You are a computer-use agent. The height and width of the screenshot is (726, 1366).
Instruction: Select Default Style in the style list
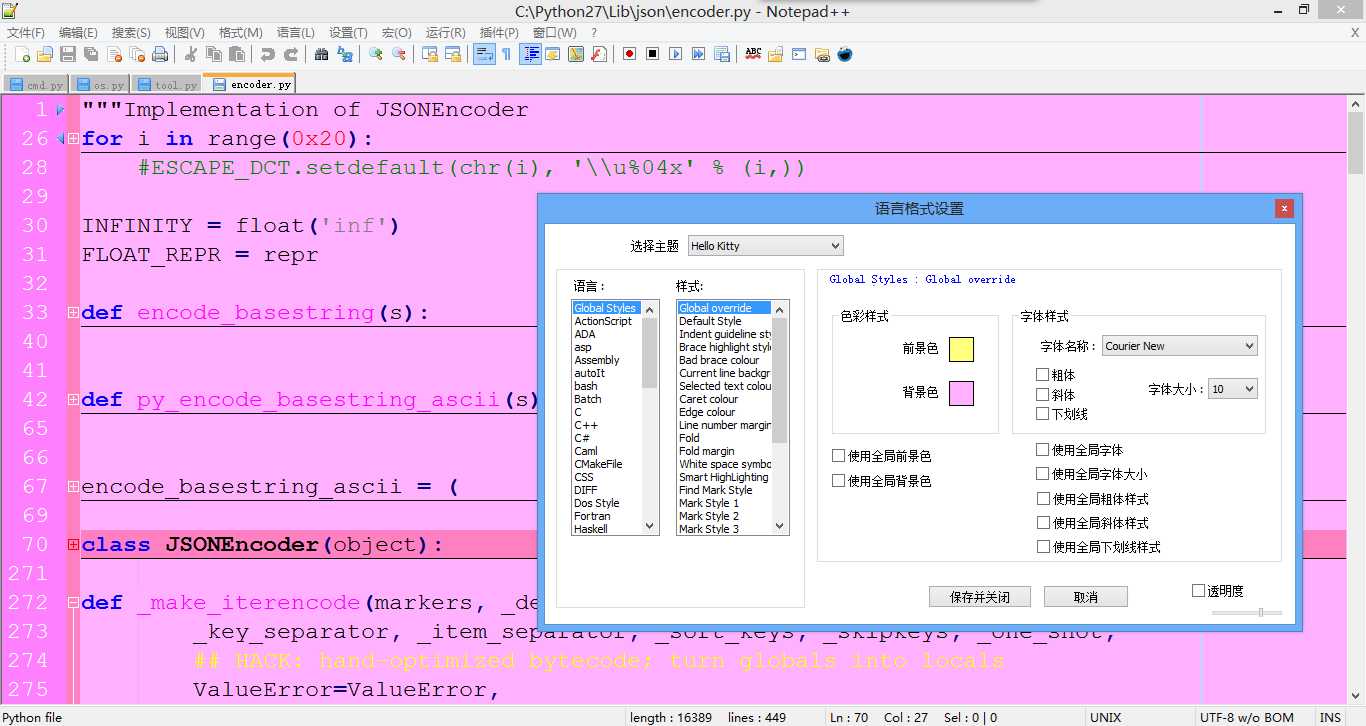(724, 321)
